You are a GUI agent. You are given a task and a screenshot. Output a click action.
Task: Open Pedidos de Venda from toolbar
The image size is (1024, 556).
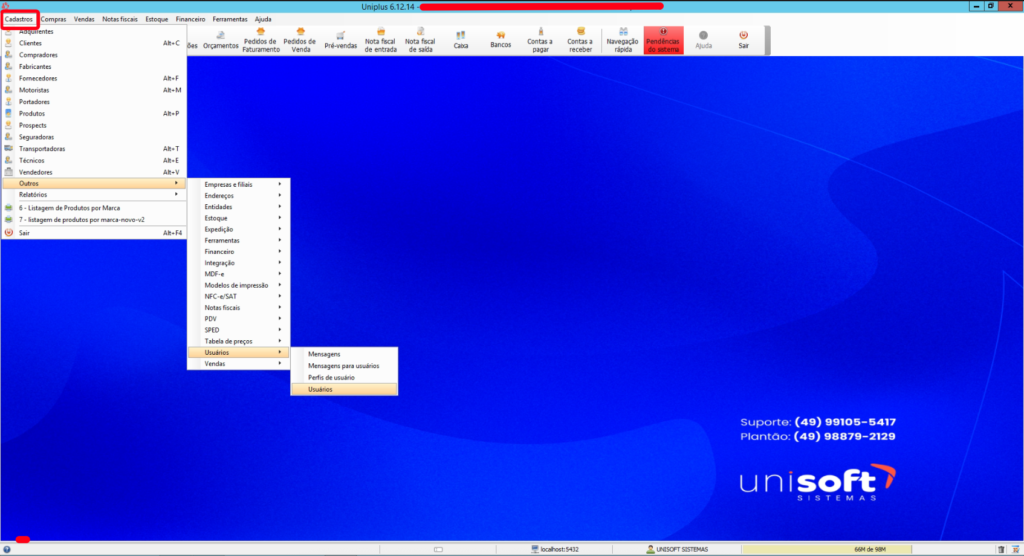299,40
